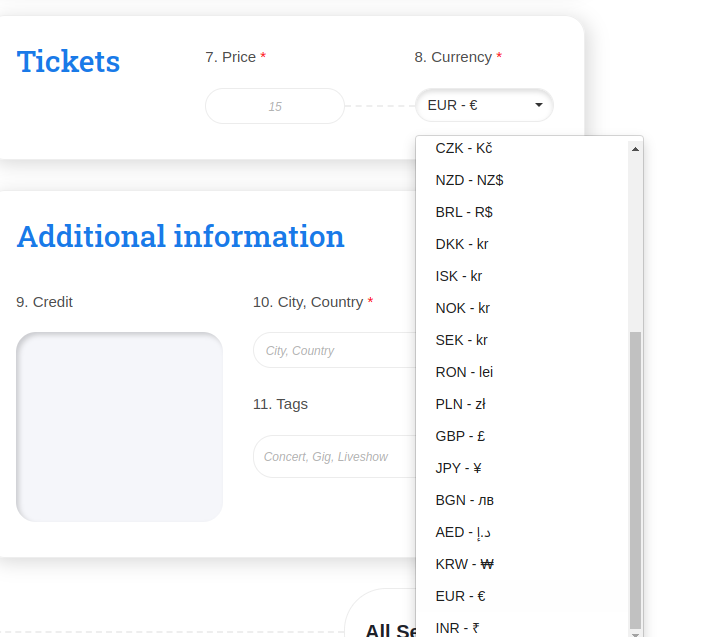708x637 pixels.
Task: Choose KRW - ₩ from the list
Action: [x=465, y=564]
